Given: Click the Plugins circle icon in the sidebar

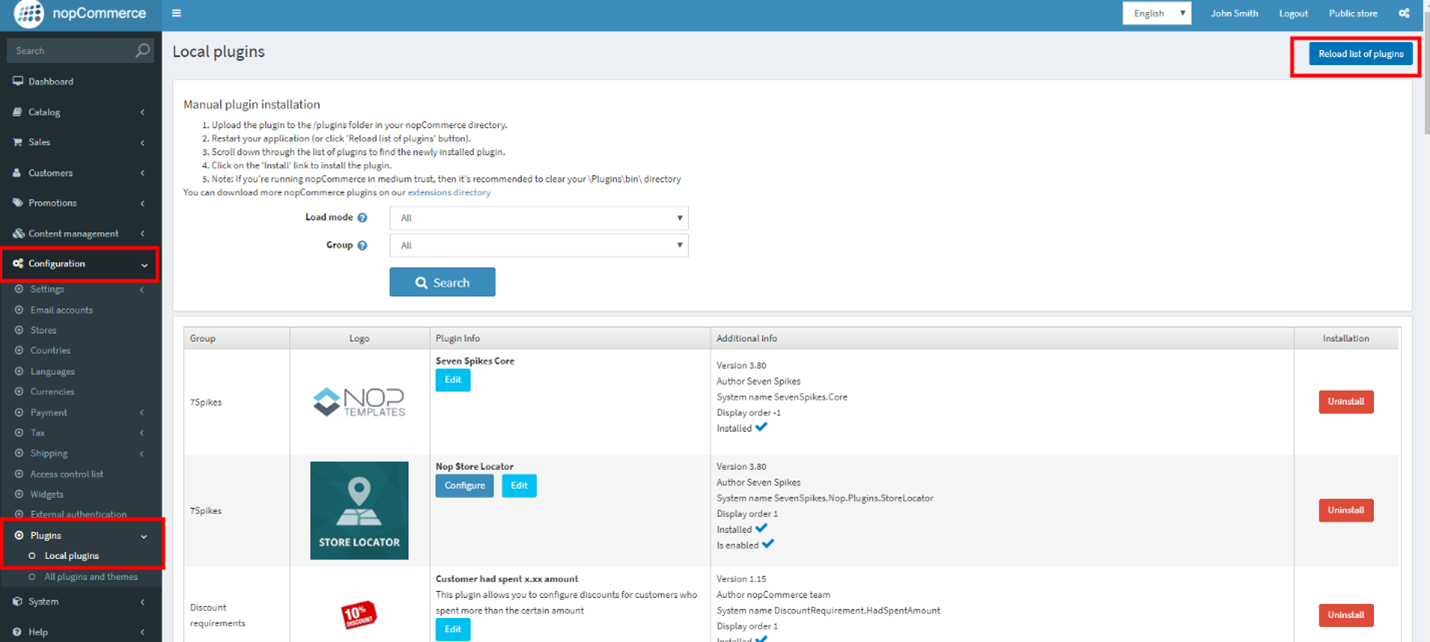Looking at the screenshot, I should (x=19, y=536).
